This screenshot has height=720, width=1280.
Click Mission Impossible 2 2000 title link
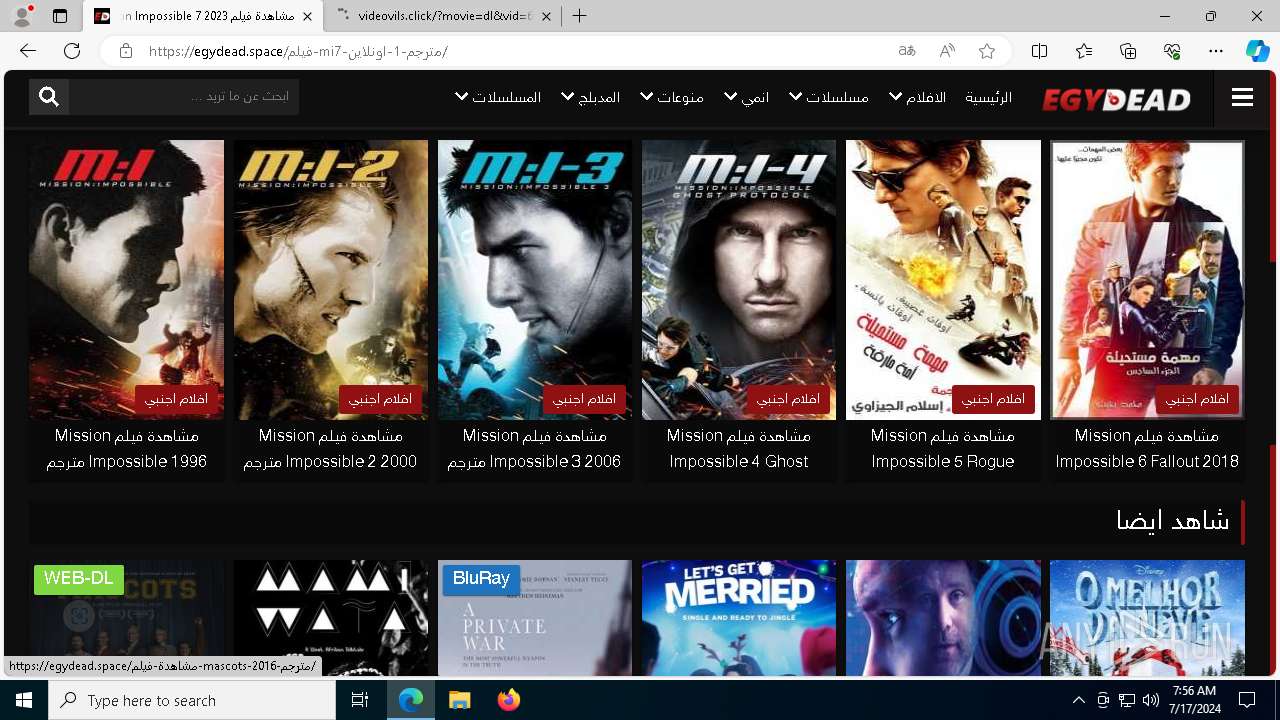[331, 449]
